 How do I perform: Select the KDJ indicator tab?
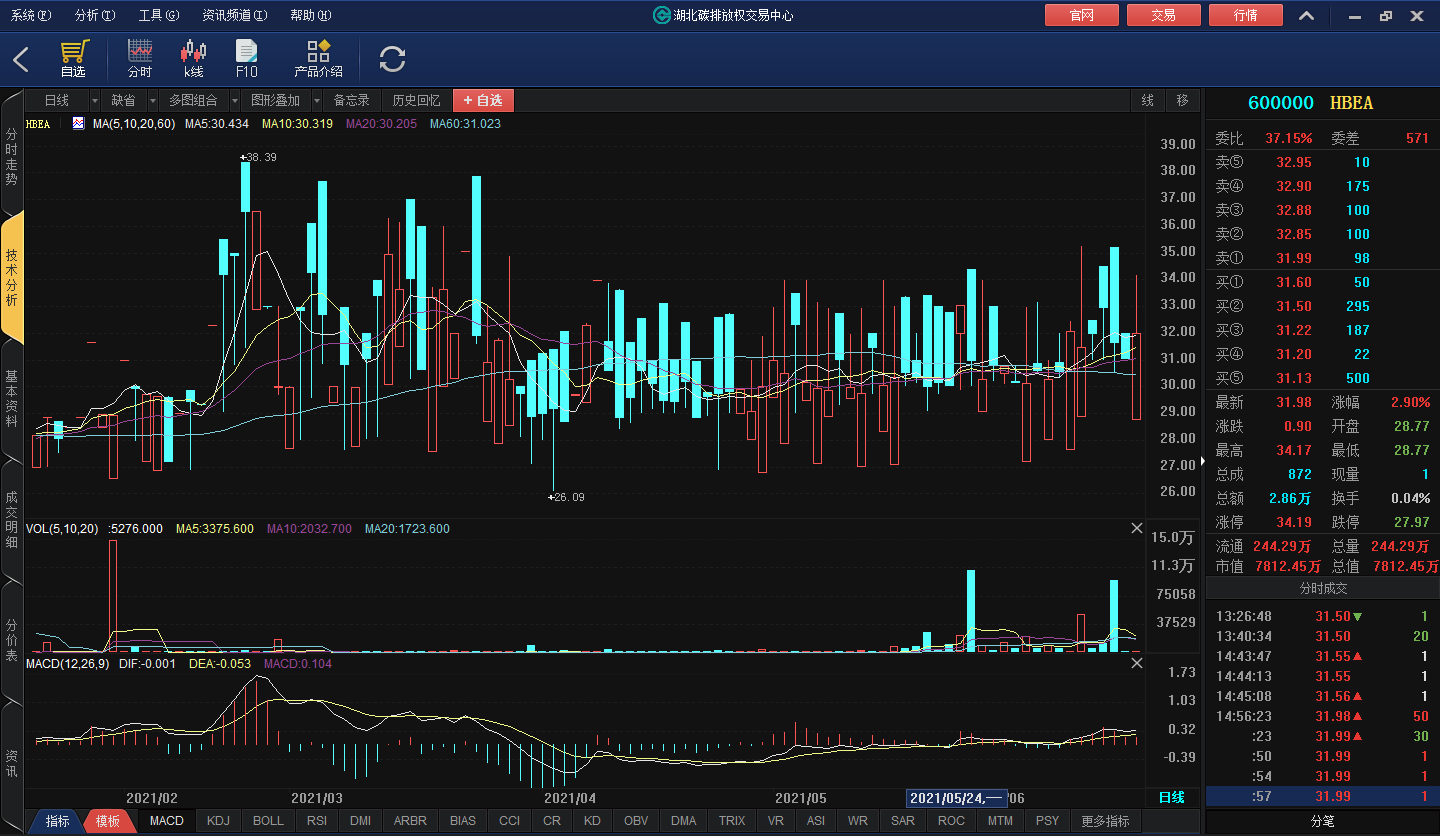[x=217, y=821]
